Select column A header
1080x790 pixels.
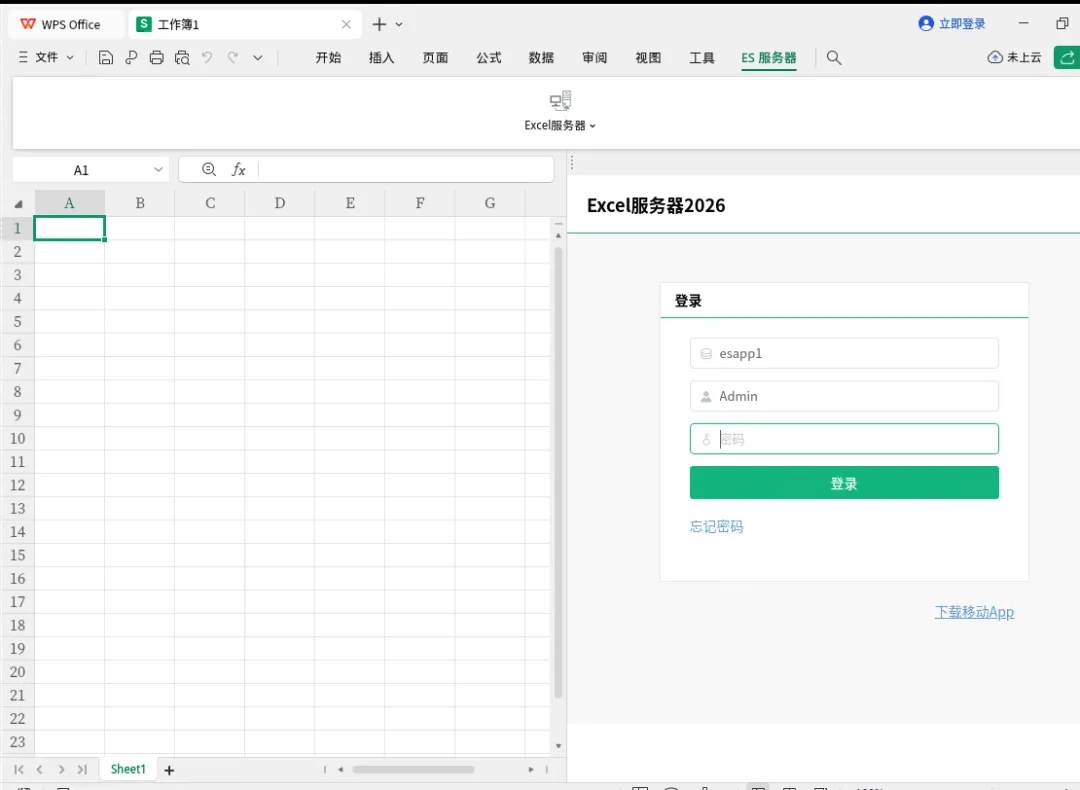(70, 203)
